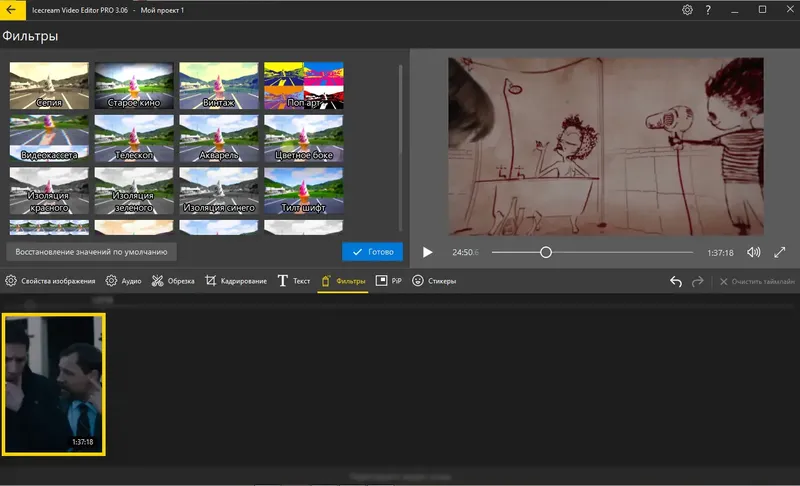Viewport: 800px width, 486px height.
Task: Choose the Поп арт filter
Action: pos(304,85)
